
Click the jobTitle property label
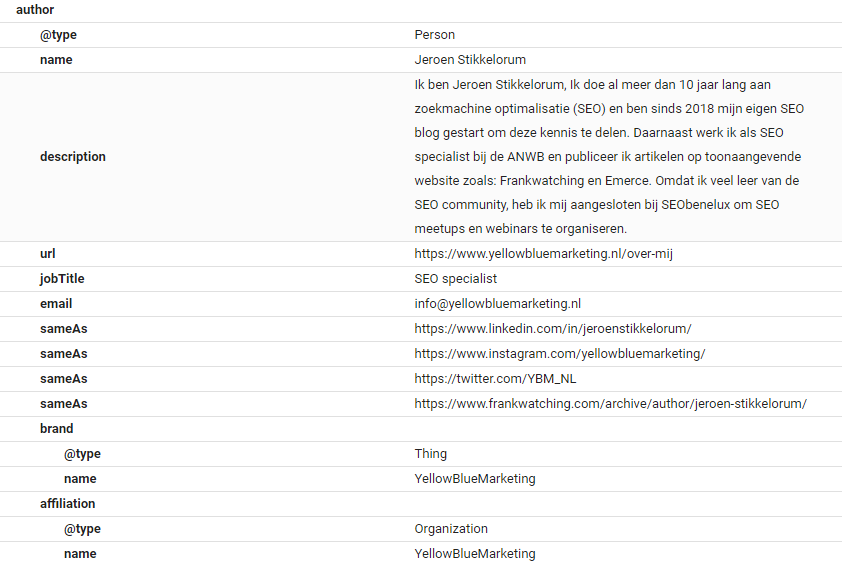click(x=62, y=279)
